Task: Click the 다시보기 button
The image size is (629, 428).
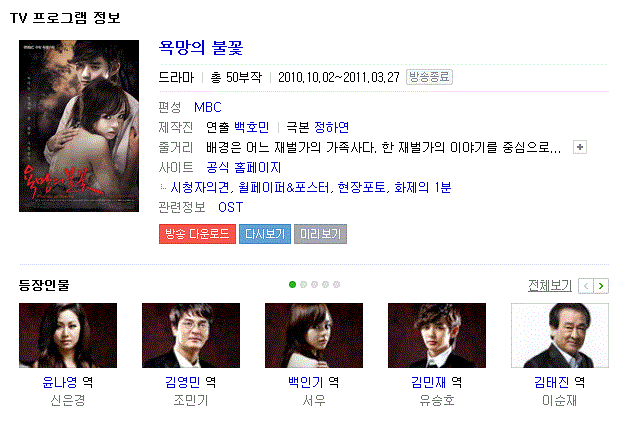Action: 265,234
